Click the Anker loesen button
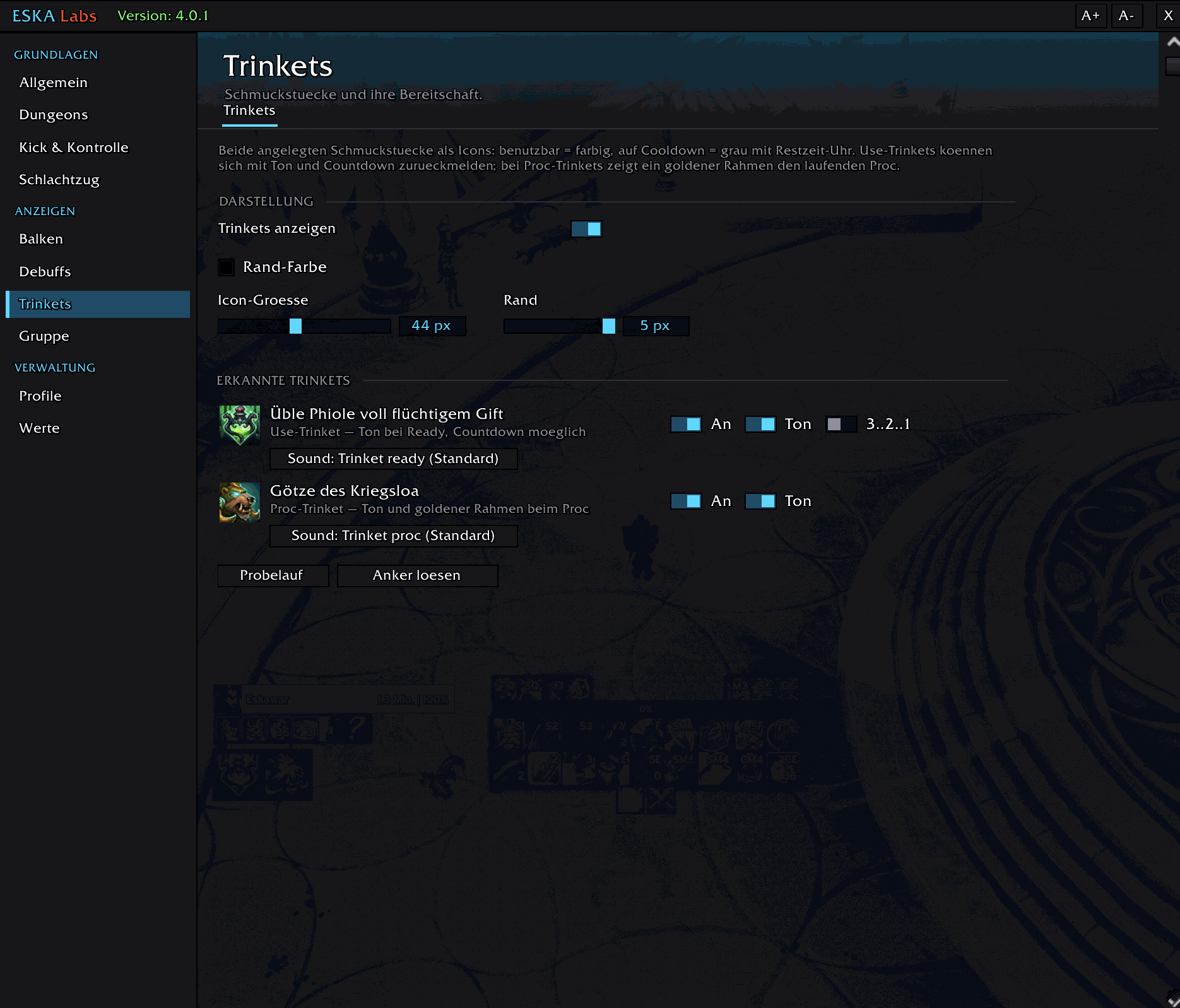1180x1008 pixels. (x=417, y=575)
